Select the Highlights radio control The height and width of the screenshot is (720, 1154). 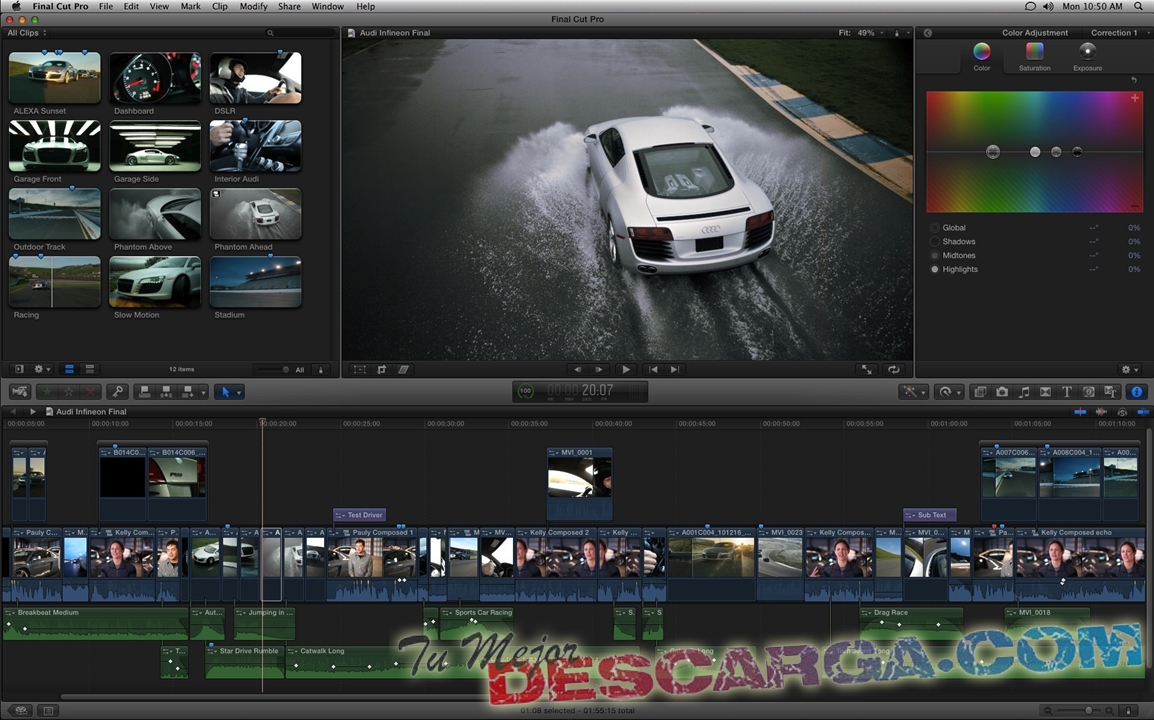point(935,269)
